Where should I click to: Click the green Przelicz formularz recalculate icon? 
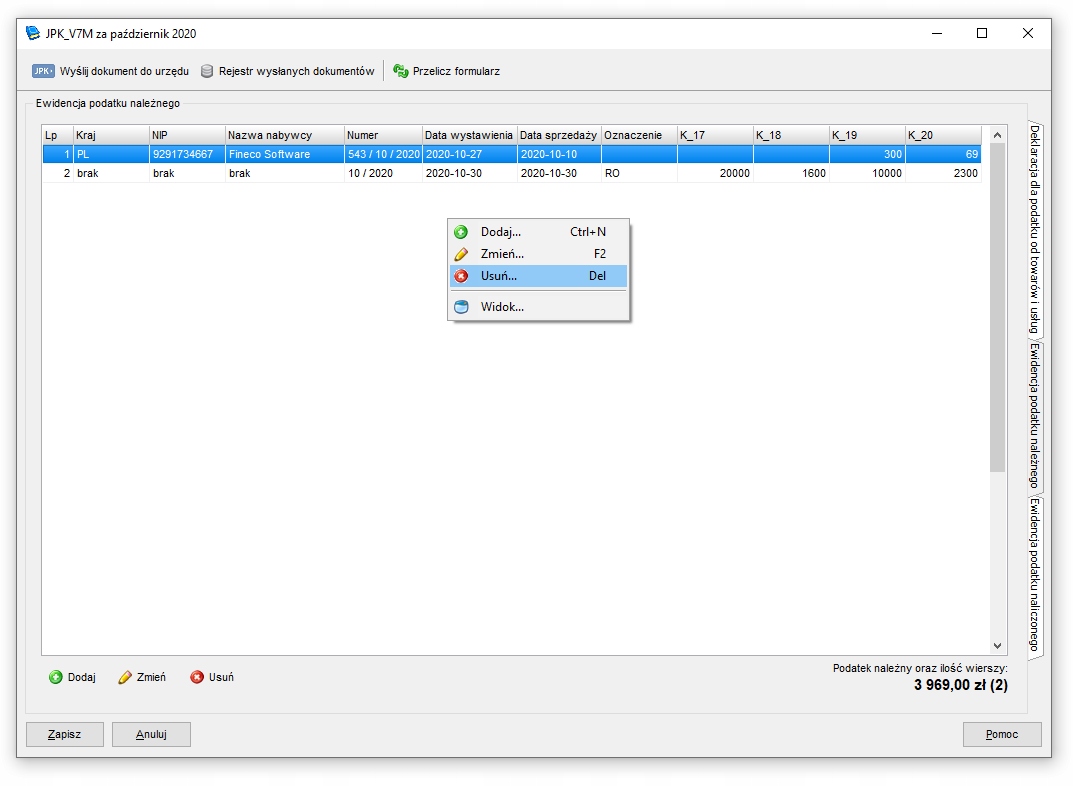(401, 71)
